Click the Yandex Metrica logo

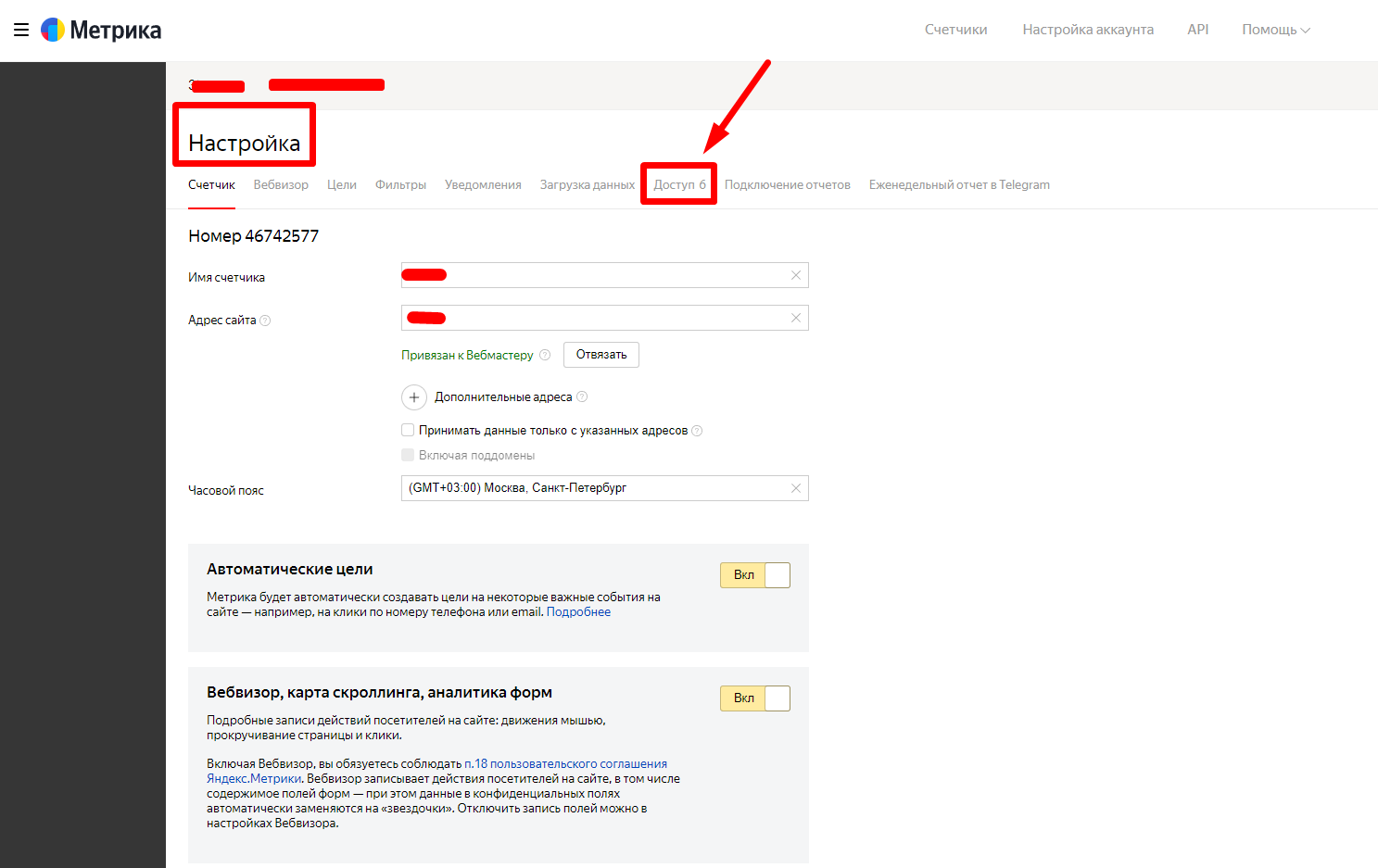101,30
